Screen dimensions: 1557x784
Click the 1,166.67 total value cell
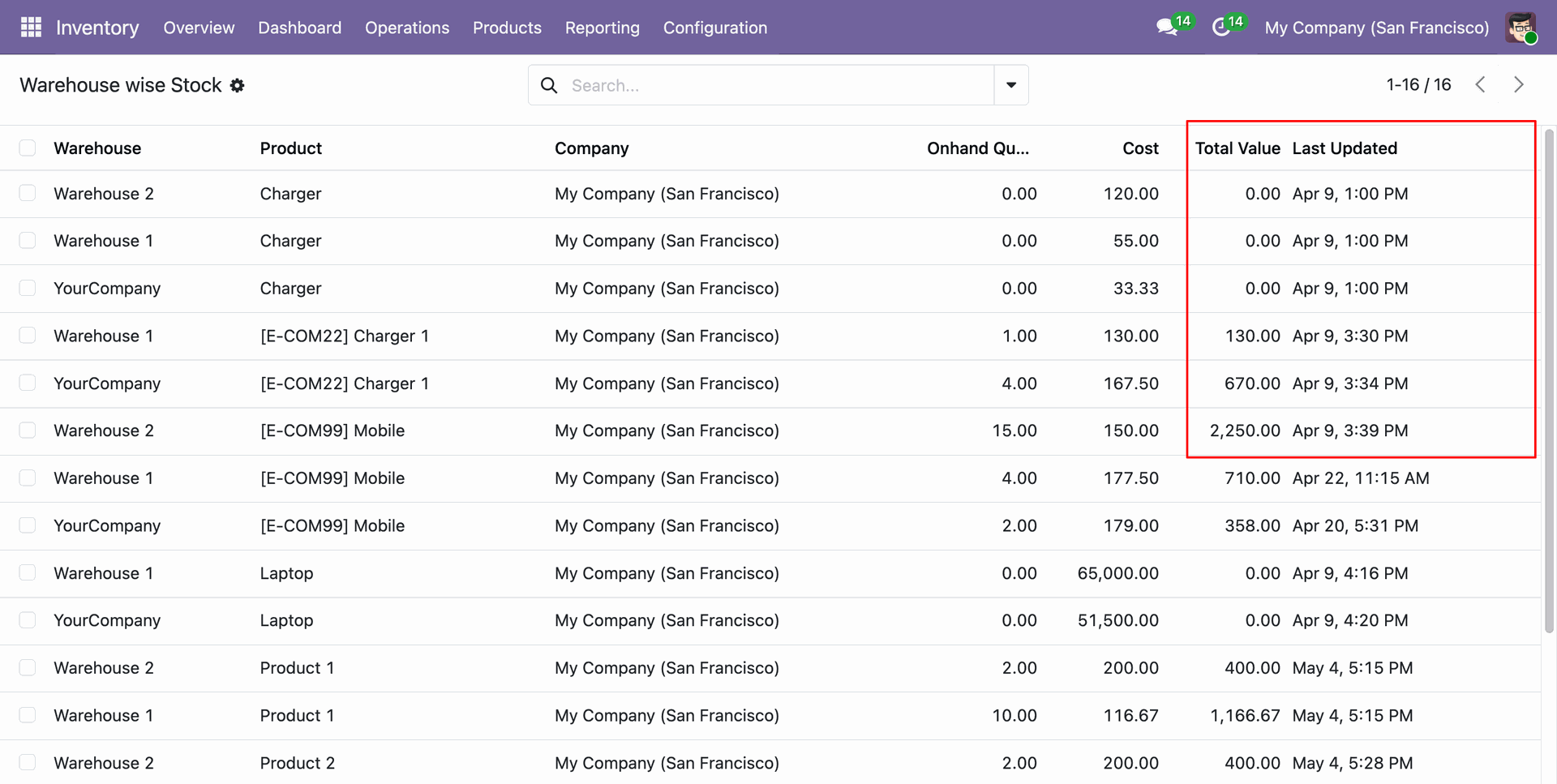pyautogui.click(x=1245, y=716)
